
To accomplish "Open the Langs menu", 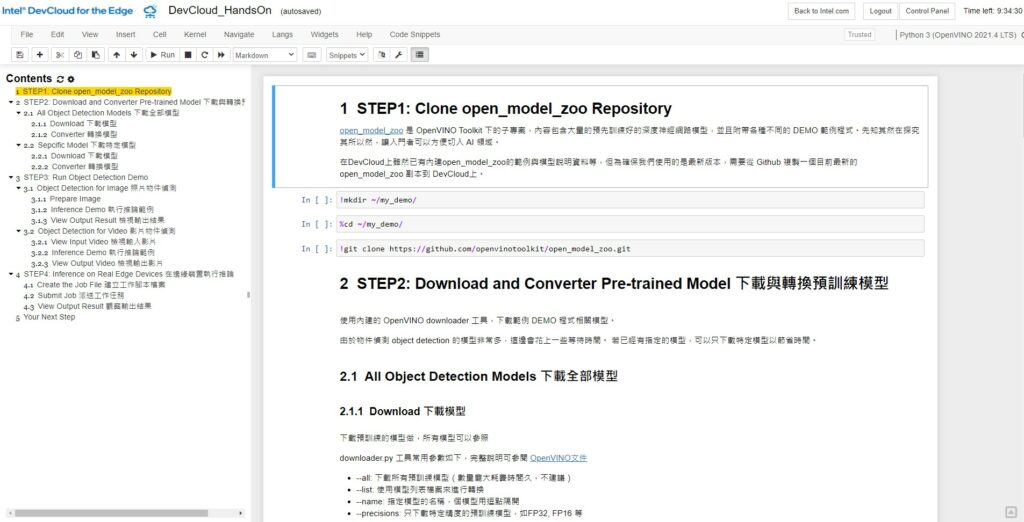I will (282, 35).
